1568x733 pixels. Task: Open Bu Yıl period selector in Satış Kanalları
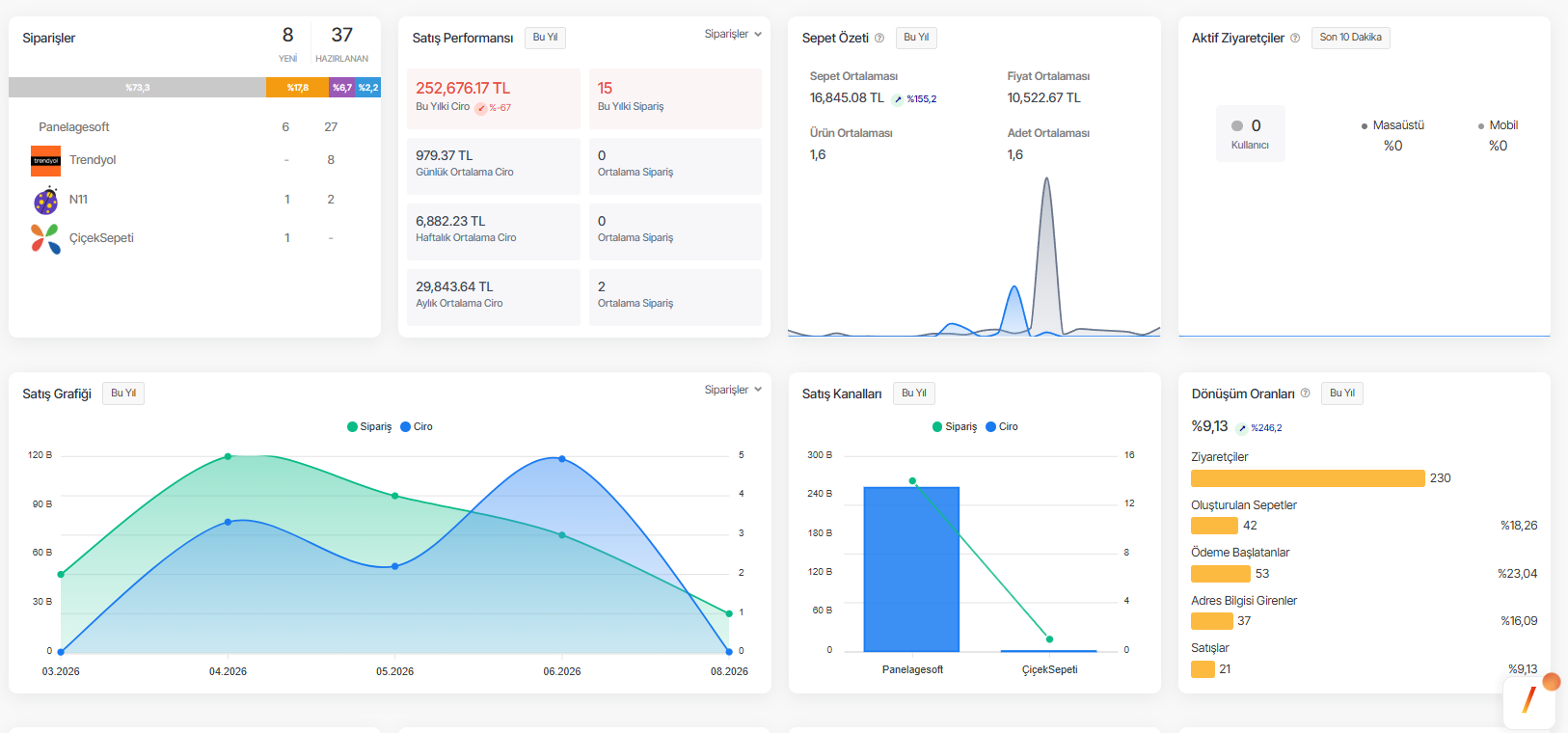914,394
